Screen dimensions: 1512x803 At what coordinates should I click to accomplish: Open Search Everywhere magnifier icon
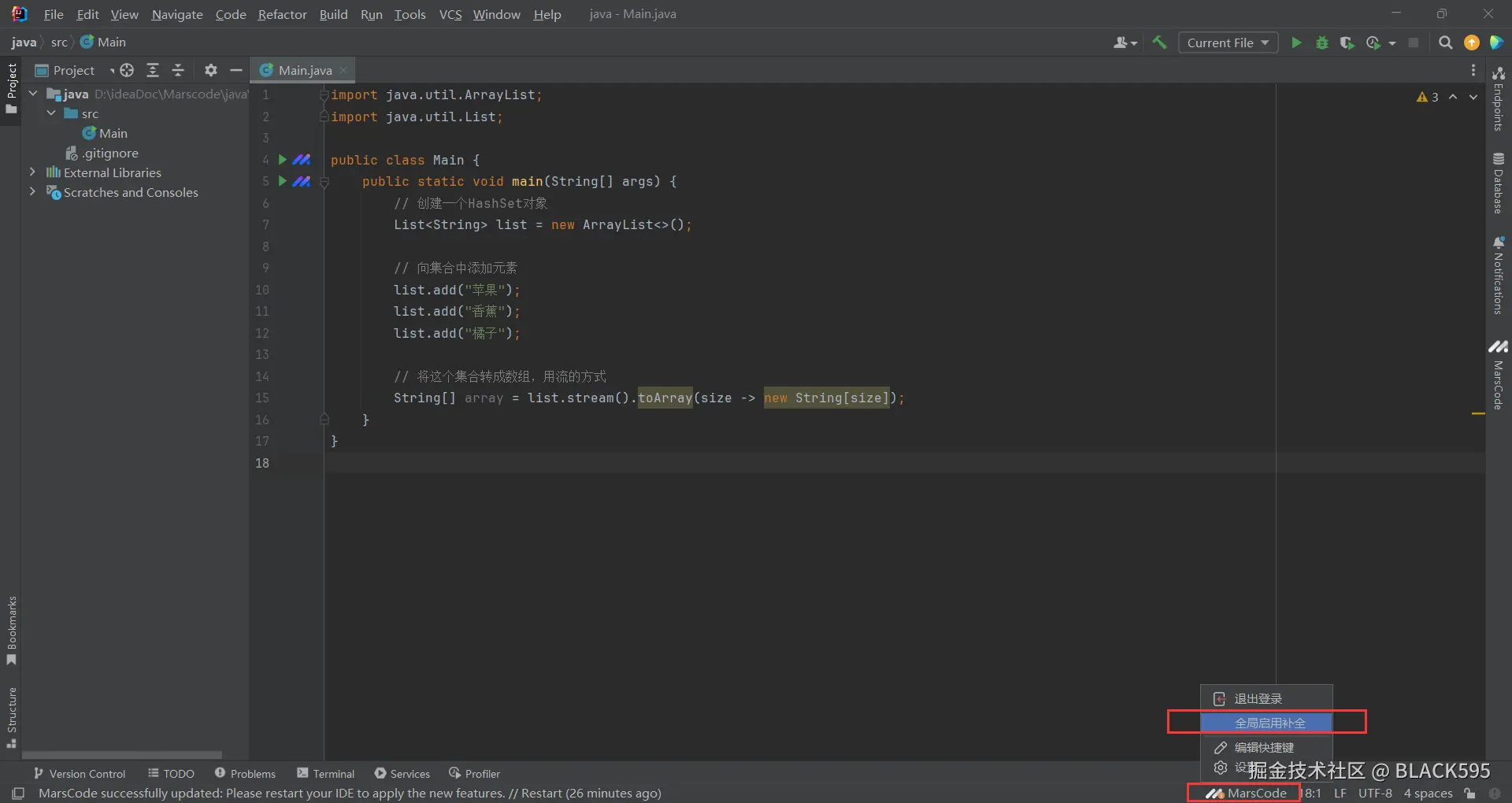point(1445,43)
